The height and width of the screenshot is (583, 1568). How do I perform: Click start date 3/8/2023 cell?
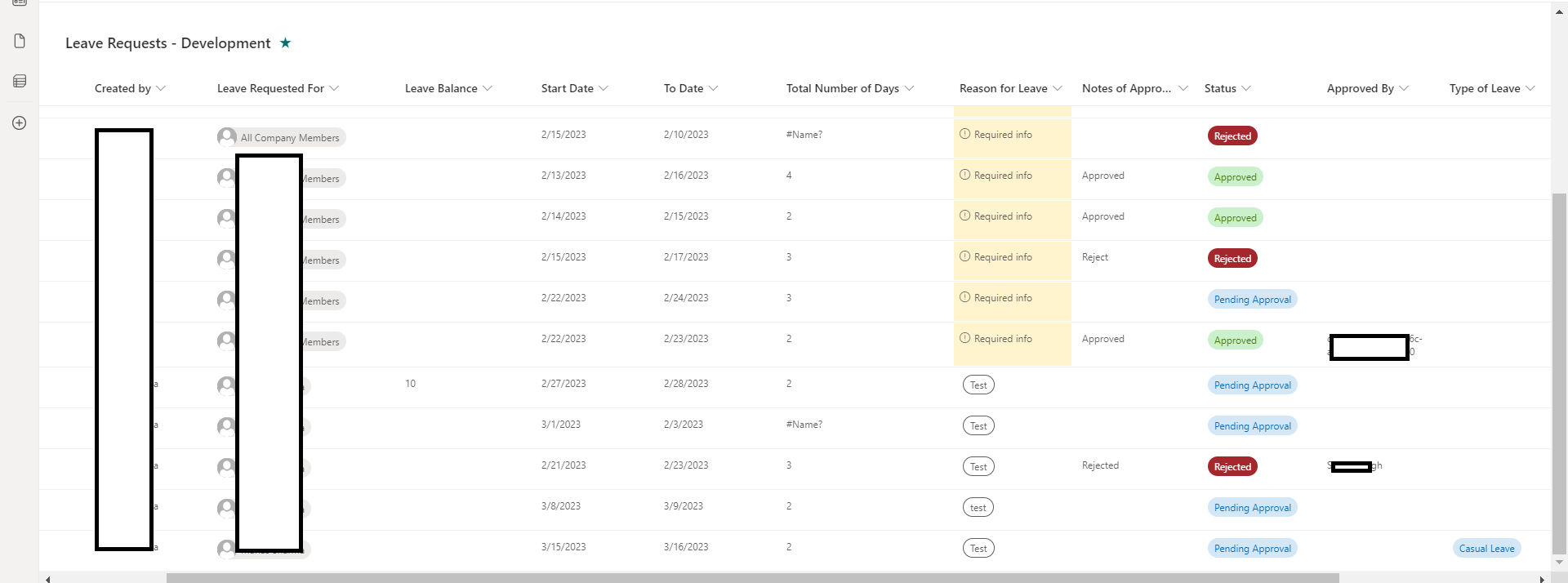point(561,506)
